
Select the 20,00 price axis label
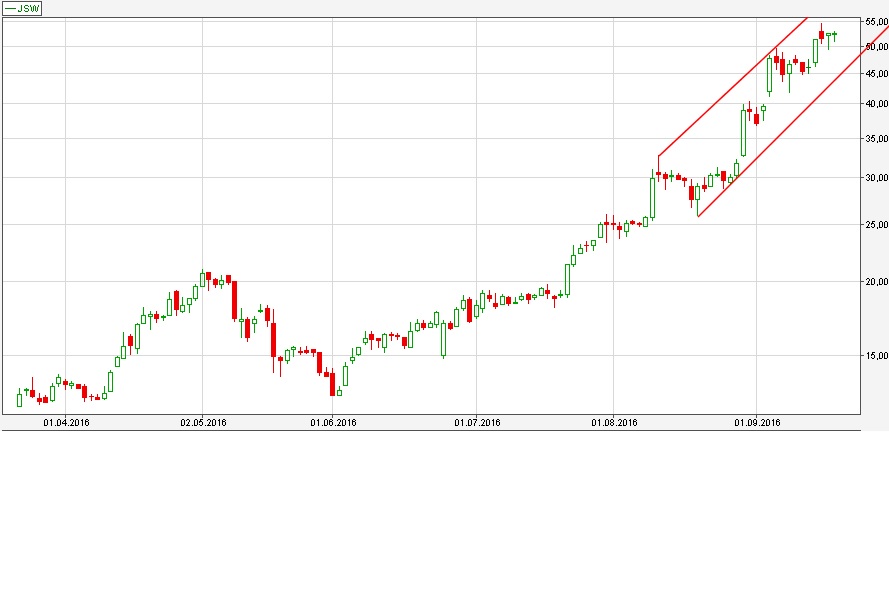(876, 282)
